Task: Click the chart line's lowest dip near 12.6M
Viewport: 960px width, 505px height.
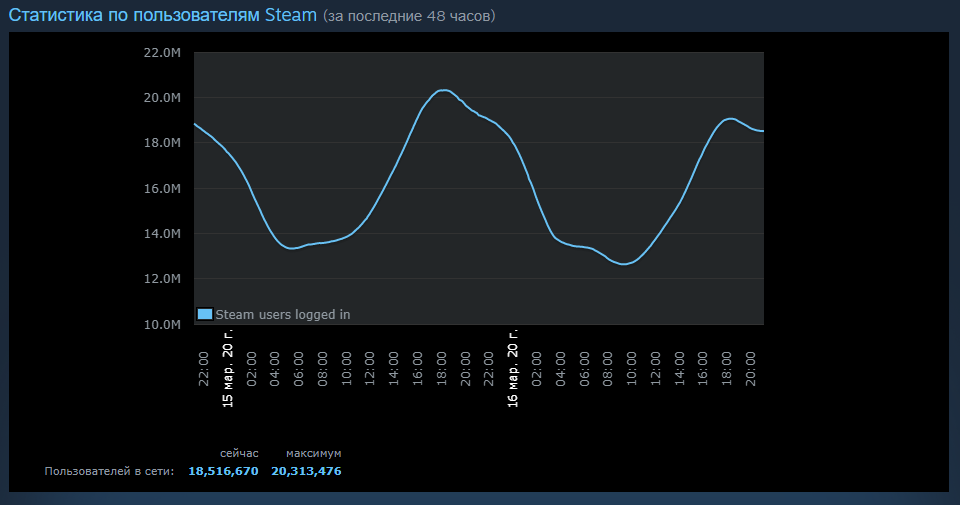Action: pyautogui.click(x=623, y=264)
